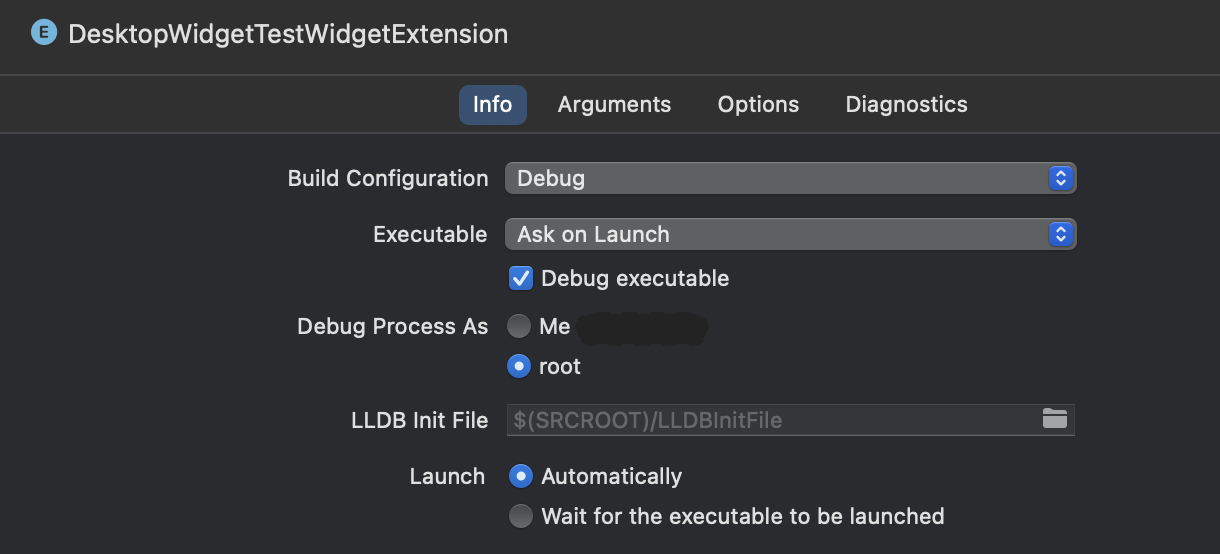Image resolution: width=1220 pixels, height=554 pixels.
Task: Choose root for Debug Process As
Action: pyautogui.click(x=519, y=366)
